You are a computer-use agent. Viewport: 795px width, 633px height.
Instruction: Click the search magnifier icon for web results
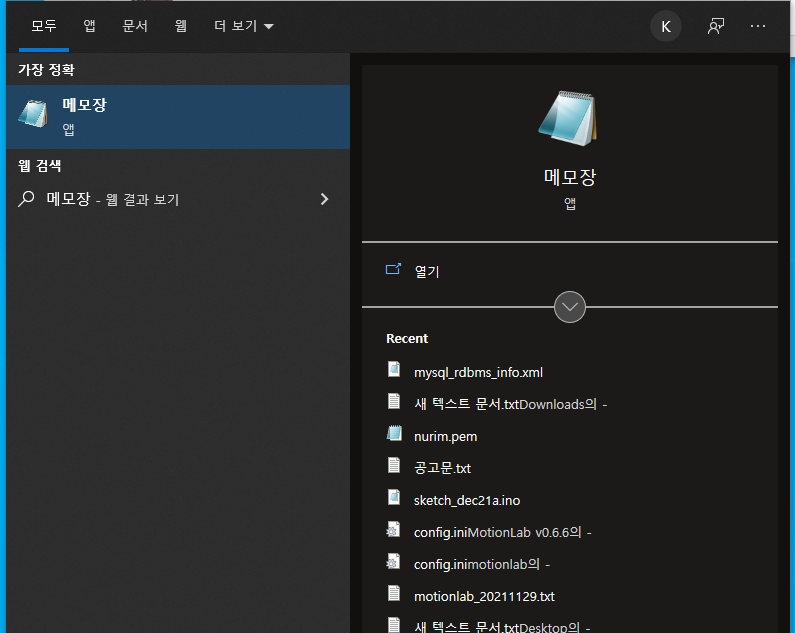click(x=26, y=199)
